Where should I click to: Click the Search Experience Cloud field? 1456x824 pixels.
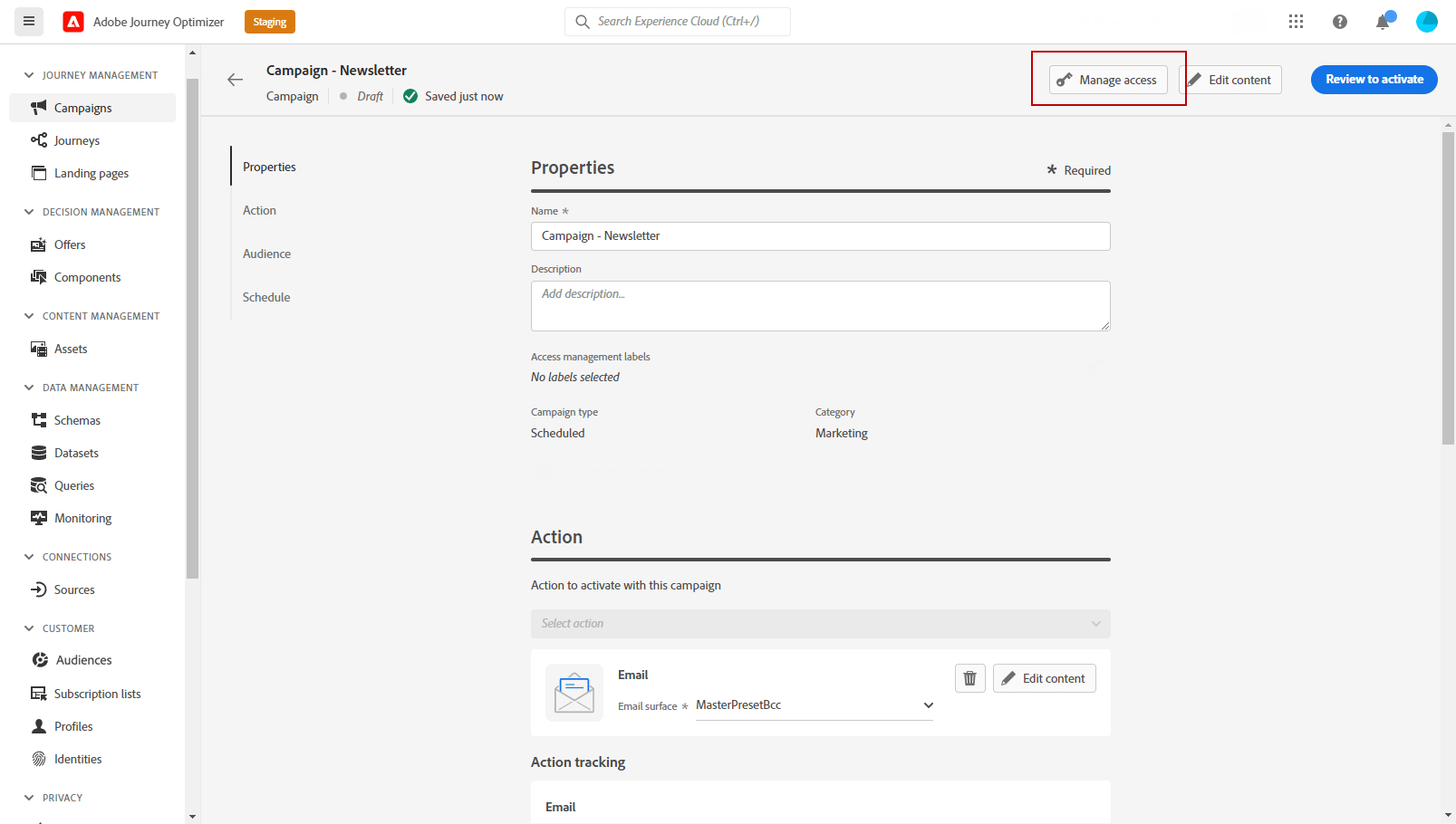(677, 21)
